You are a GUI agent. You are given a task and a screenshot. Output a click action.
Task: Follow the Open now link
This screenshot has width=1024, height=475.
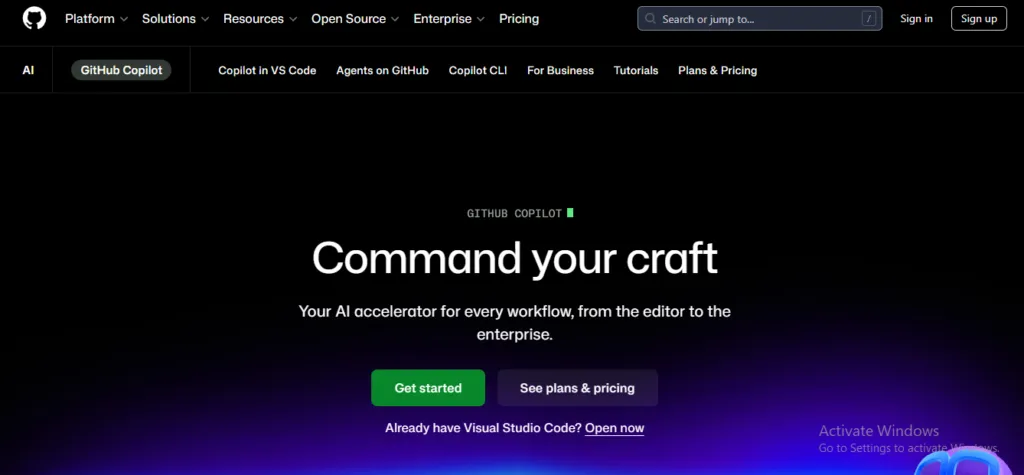pos(614,429)
